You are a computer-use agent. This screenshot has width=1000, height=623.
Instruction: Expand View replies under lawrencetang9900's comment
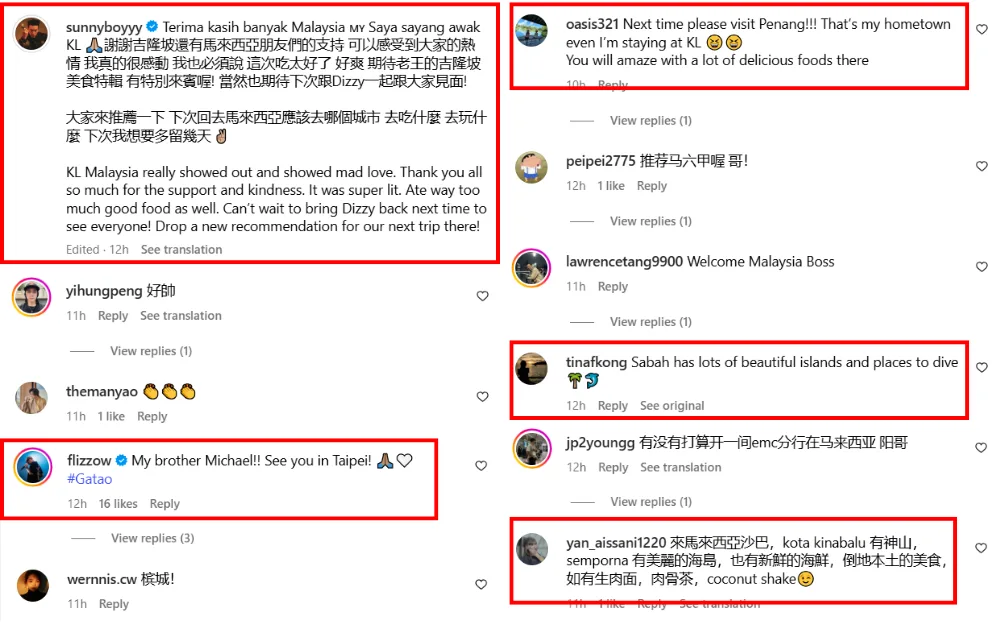point(651,322)
